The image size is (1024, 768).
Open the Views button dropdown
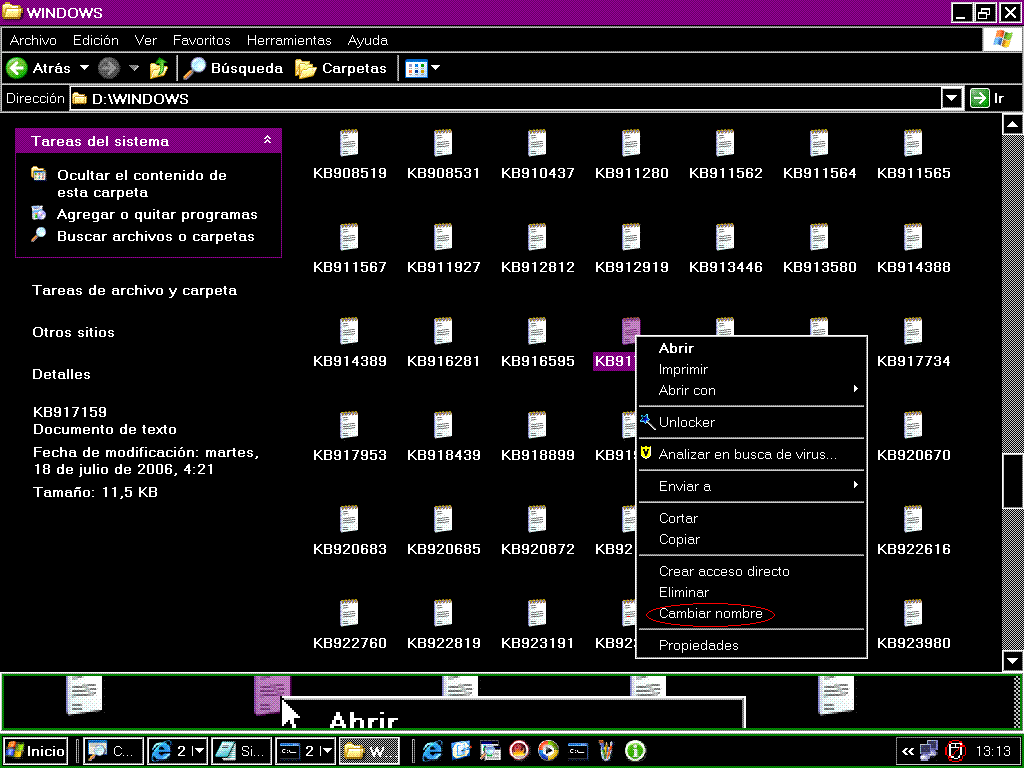[x=436, y=68]
